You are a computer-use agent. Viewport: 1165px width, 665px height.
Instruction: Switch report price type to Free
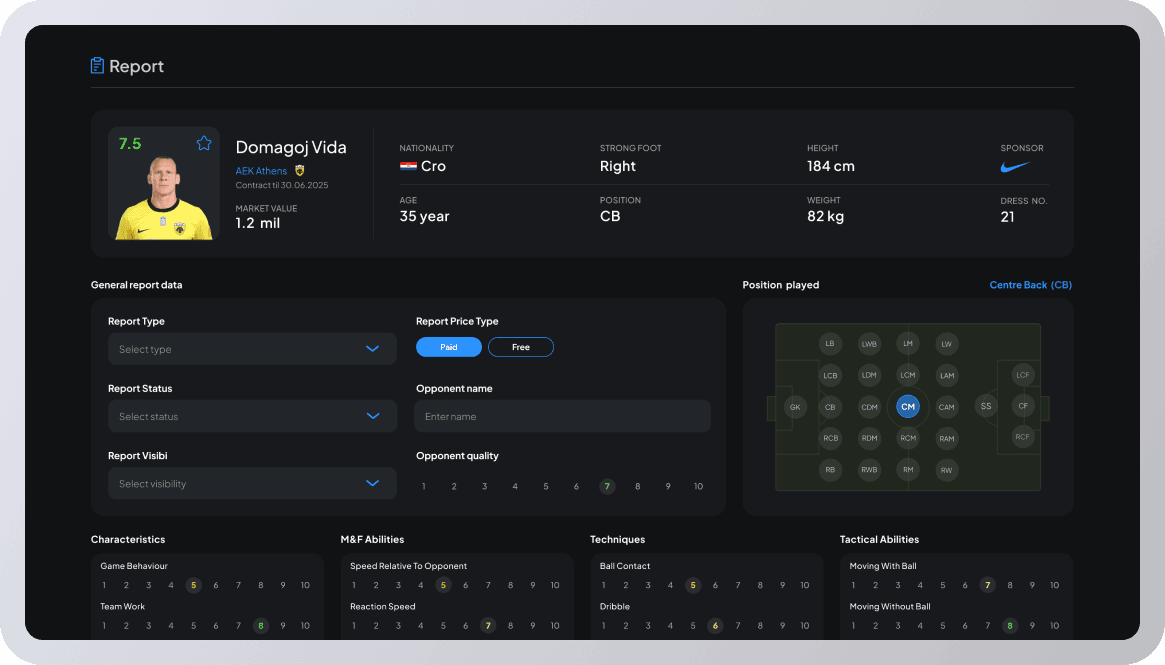(x=520, y=347)
